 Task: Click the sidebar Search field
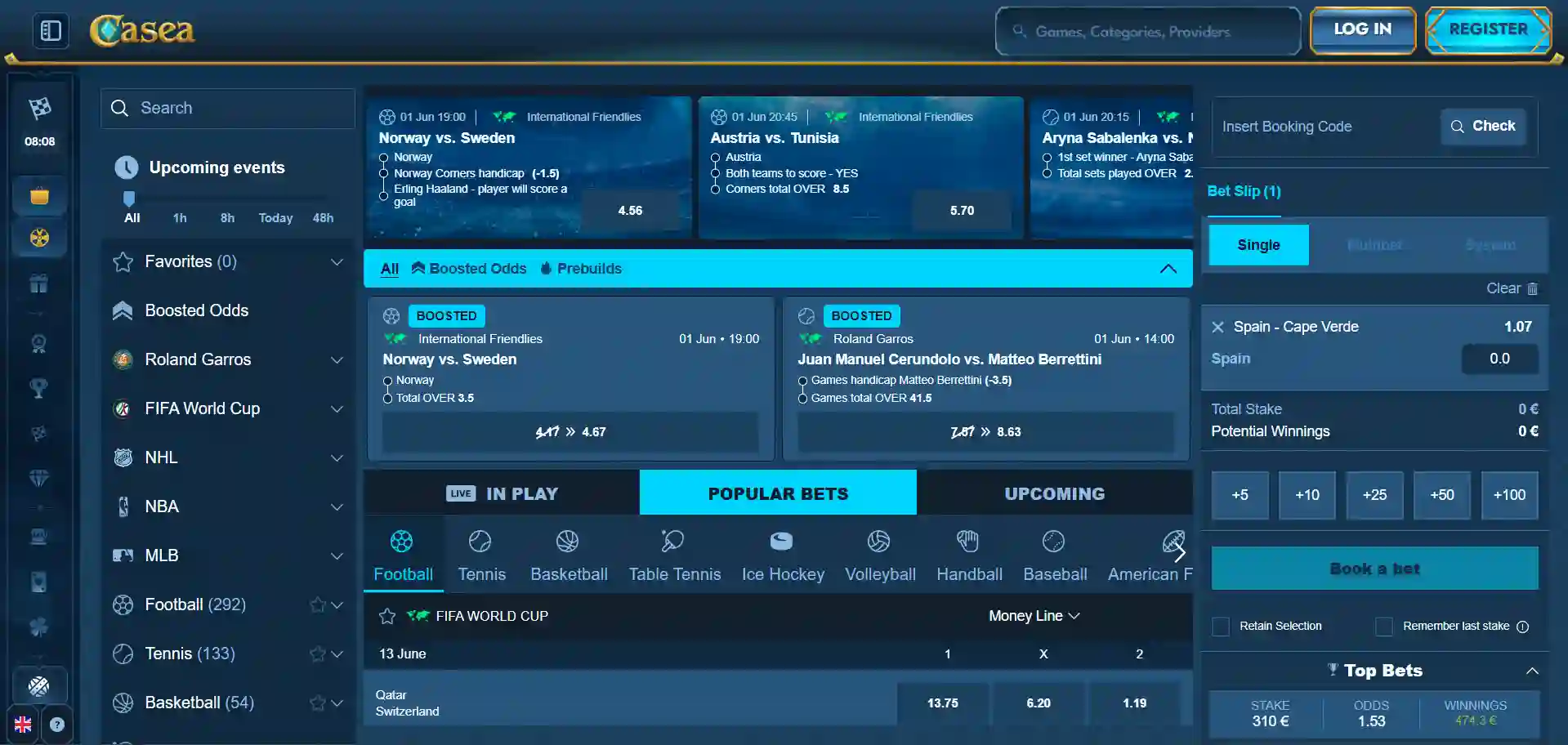click(228, 108)
